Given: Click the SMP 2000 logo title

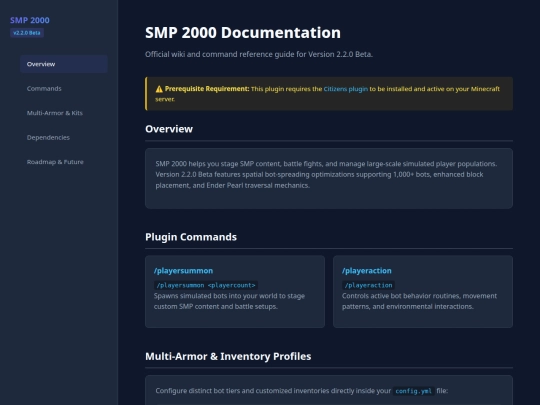Looking at the screenshot, I should coord(30,20).
